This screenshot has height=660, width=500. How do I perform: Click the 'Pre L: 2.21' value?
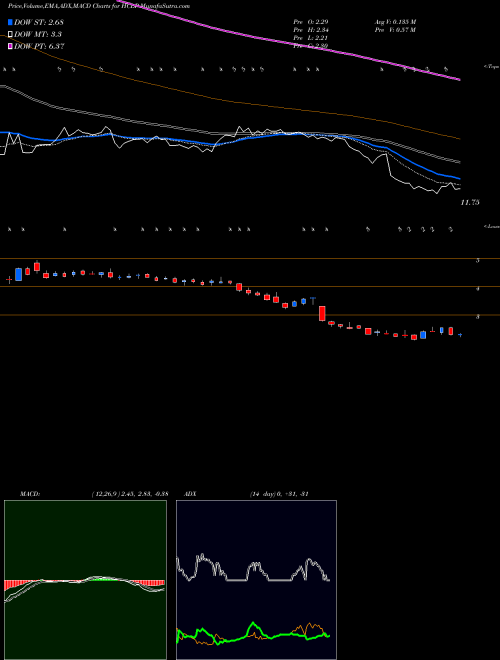[x=311, y=38]
